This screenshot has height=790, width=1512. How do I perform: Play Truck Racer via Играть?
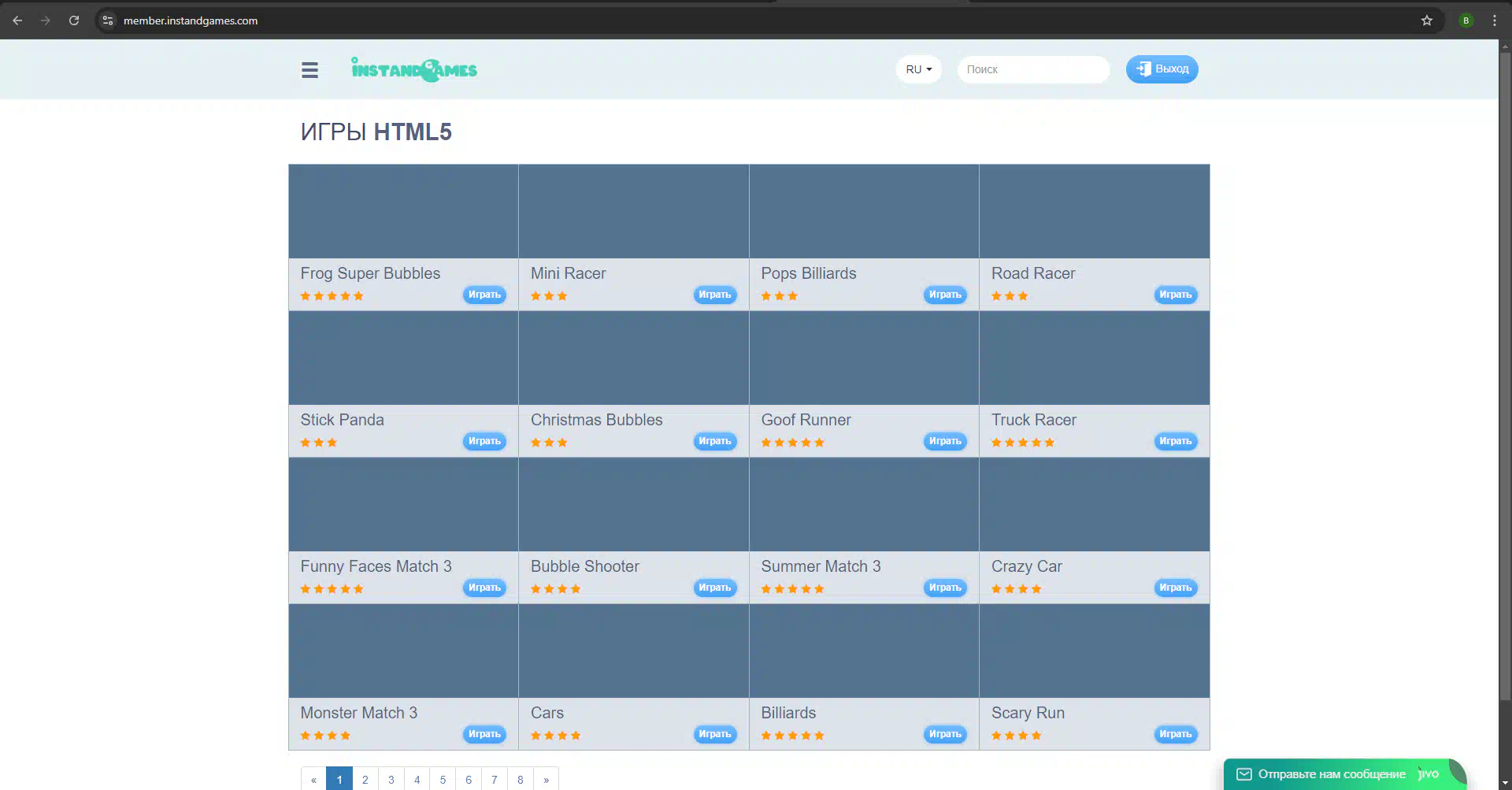pos(1176,441)
